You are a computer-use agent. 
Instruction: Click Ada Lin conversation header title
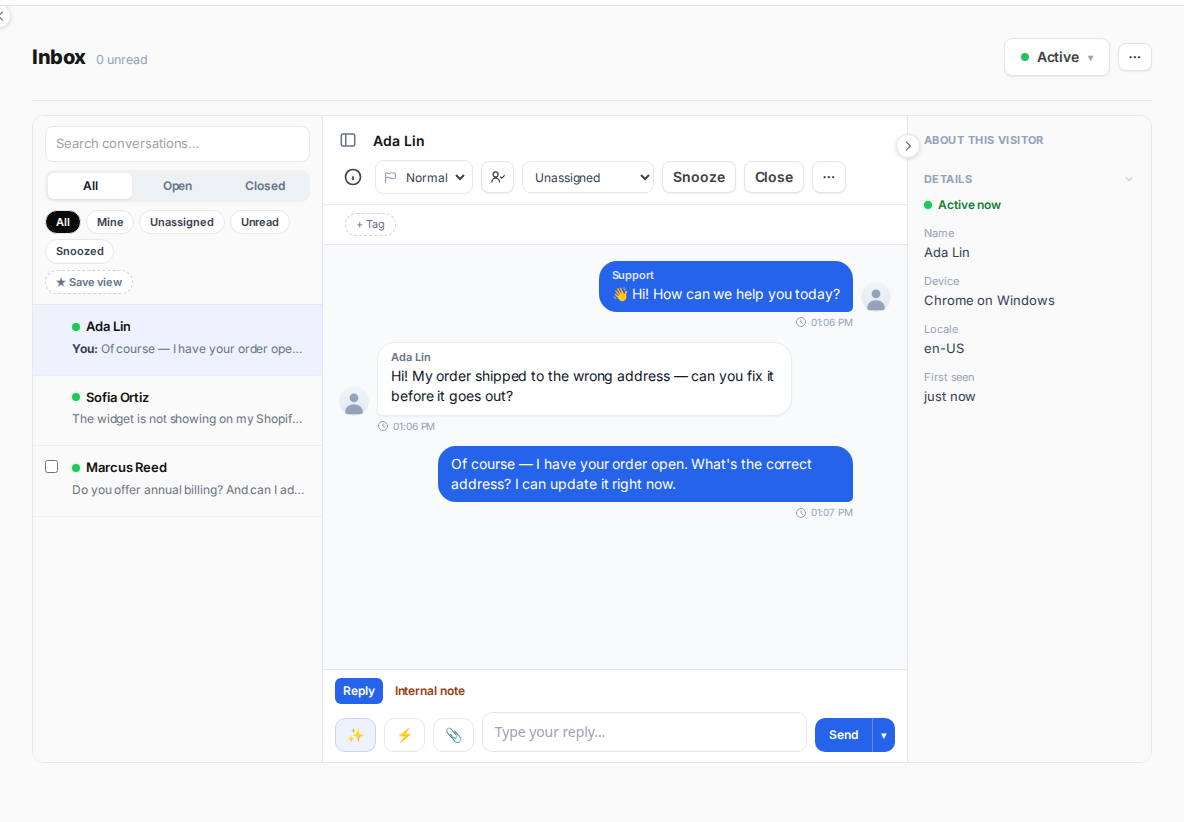click(x=399, y=141)
